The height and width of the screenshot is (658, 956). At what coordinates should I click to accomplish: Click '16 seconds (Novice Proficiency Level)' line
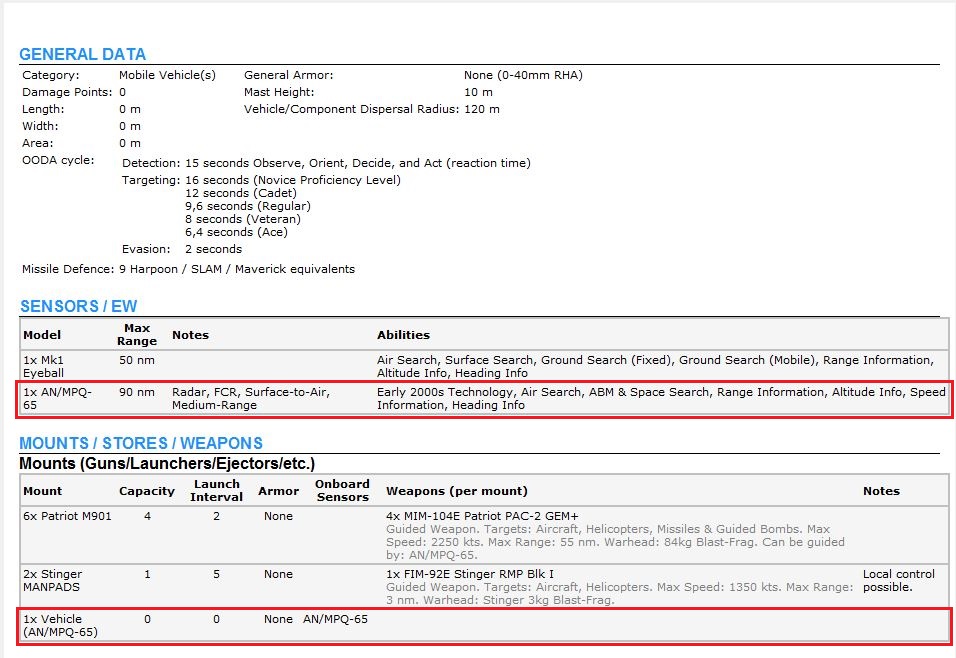click(x=293, y=180)
